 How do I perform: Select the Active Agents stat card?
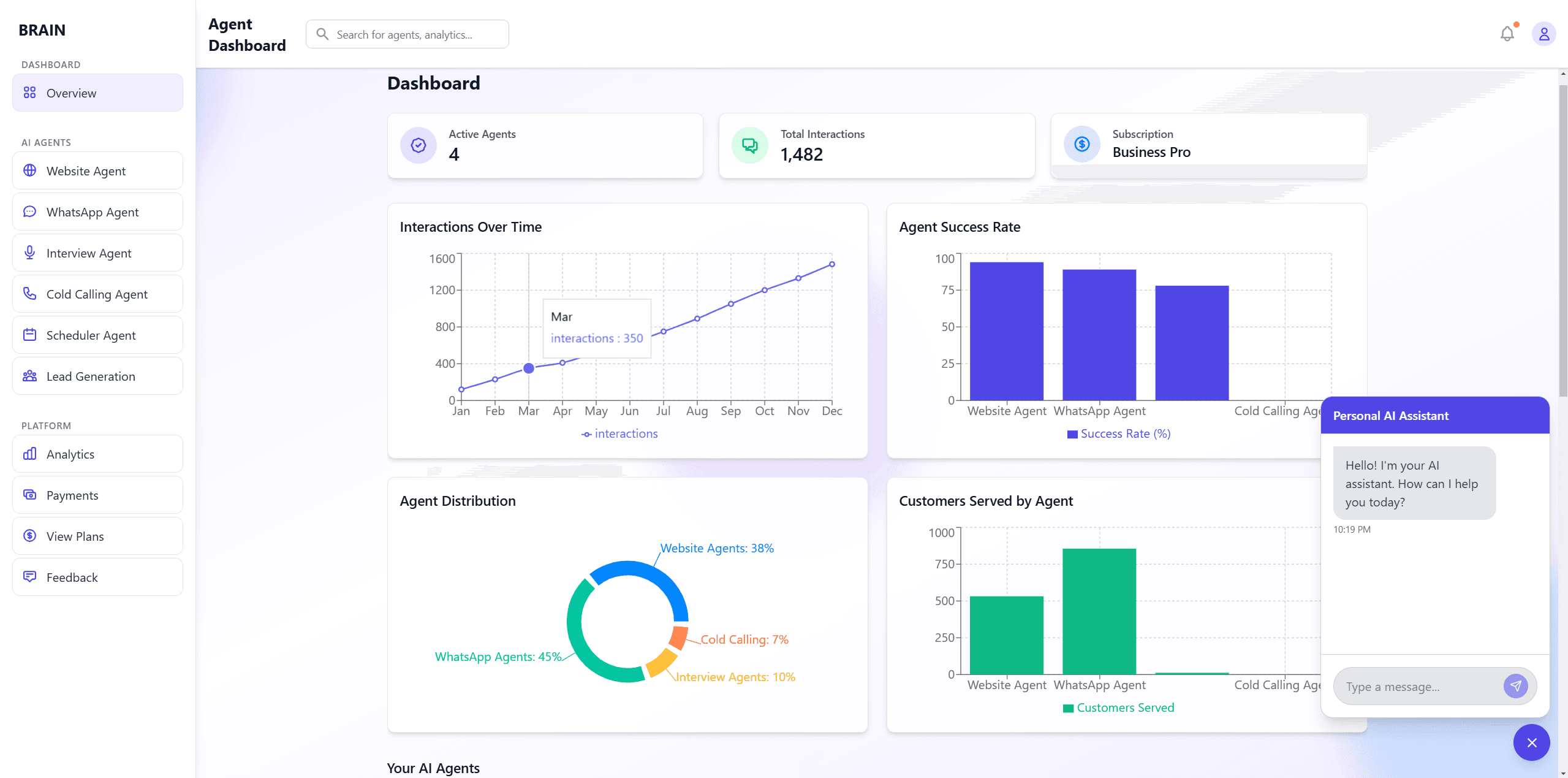click(545, 145)
